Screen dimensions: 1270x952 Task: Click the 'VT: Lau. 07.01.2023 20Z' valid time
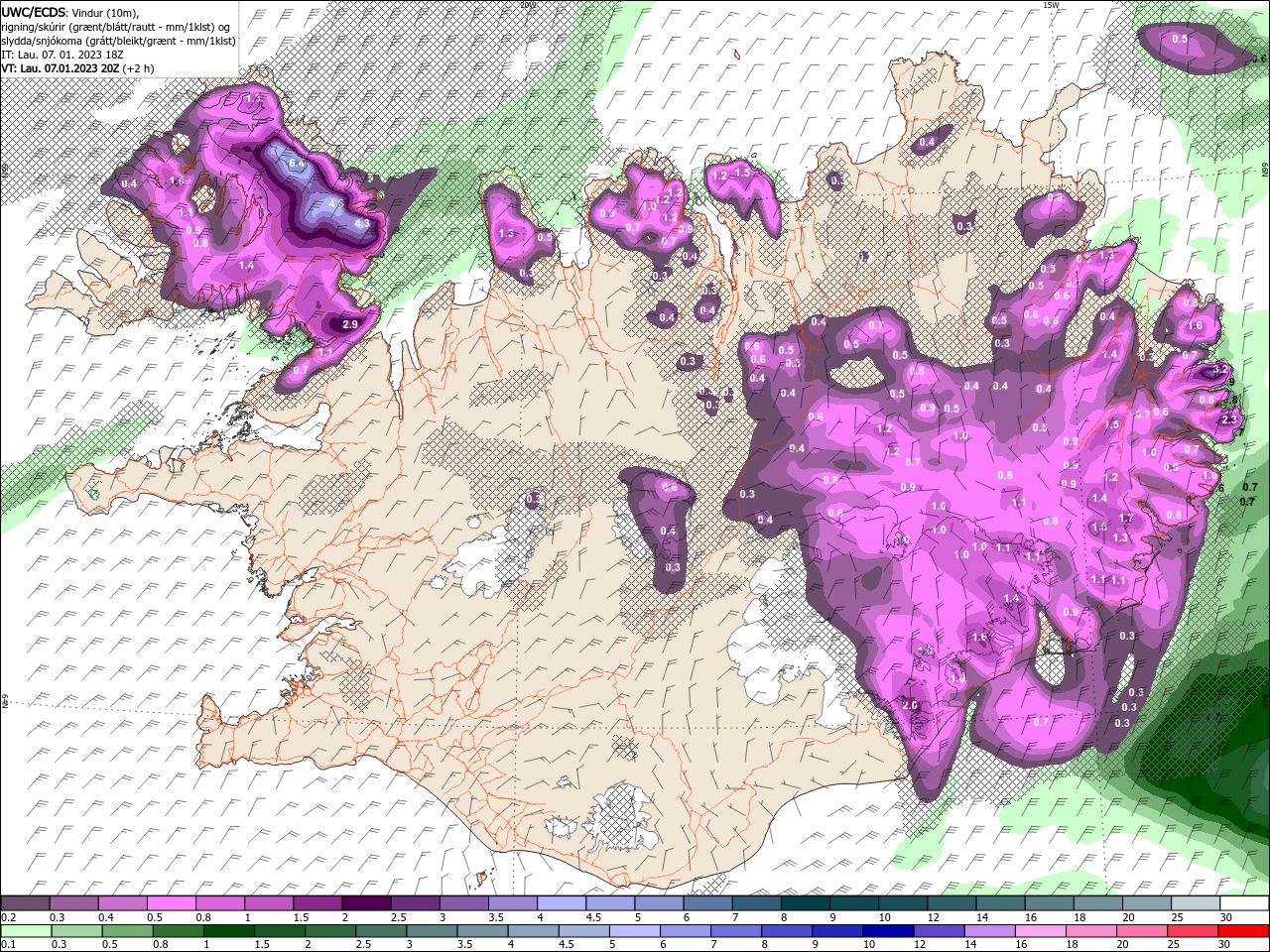61,68
